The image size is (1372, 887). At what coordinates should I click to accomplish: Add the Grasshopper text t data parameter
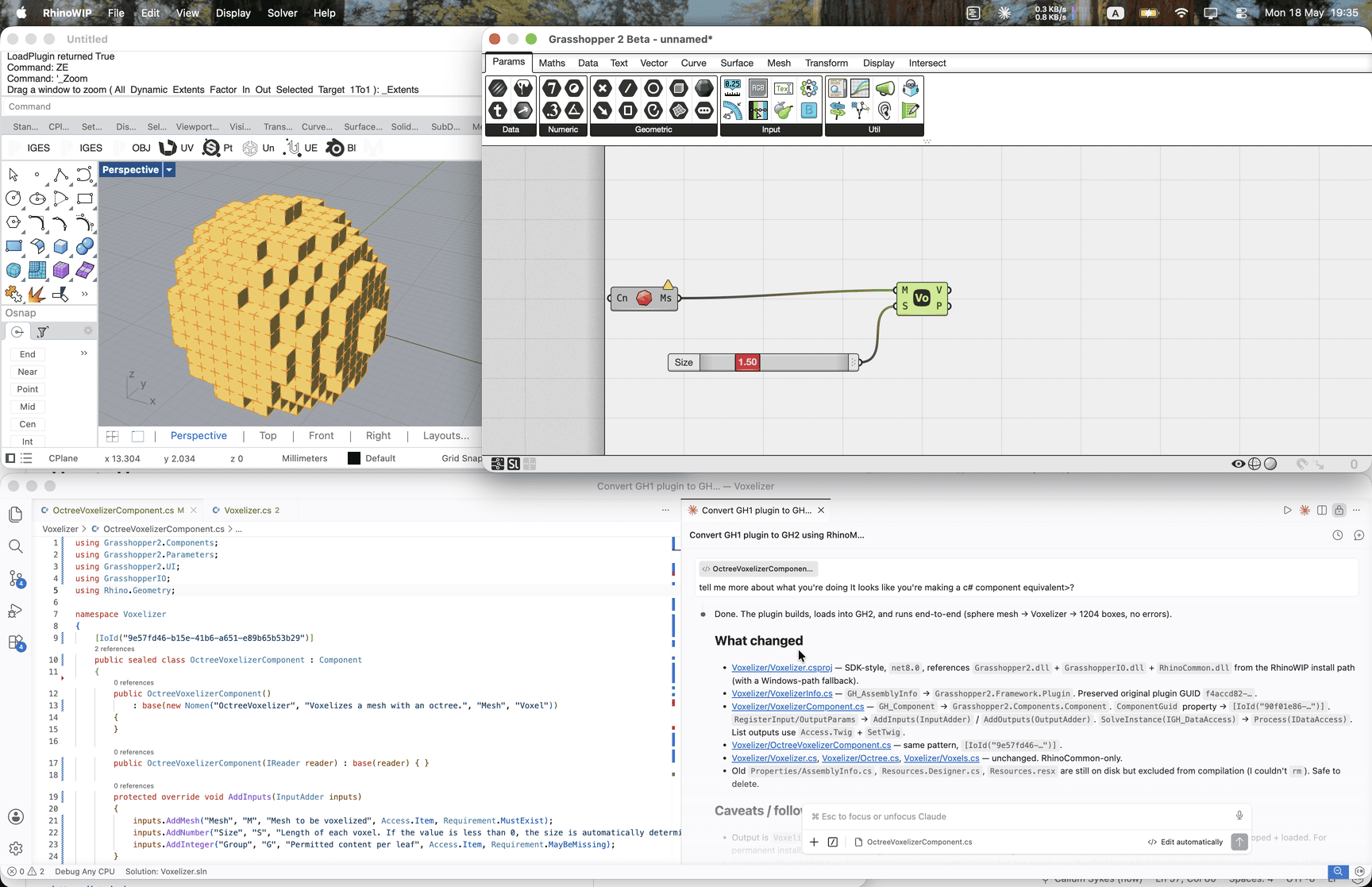pos(498,110)
